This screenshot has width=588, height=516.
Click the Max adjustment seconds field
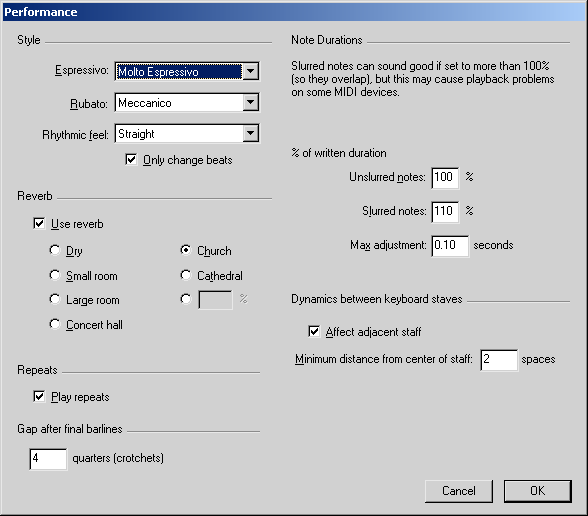coord(450,246)
